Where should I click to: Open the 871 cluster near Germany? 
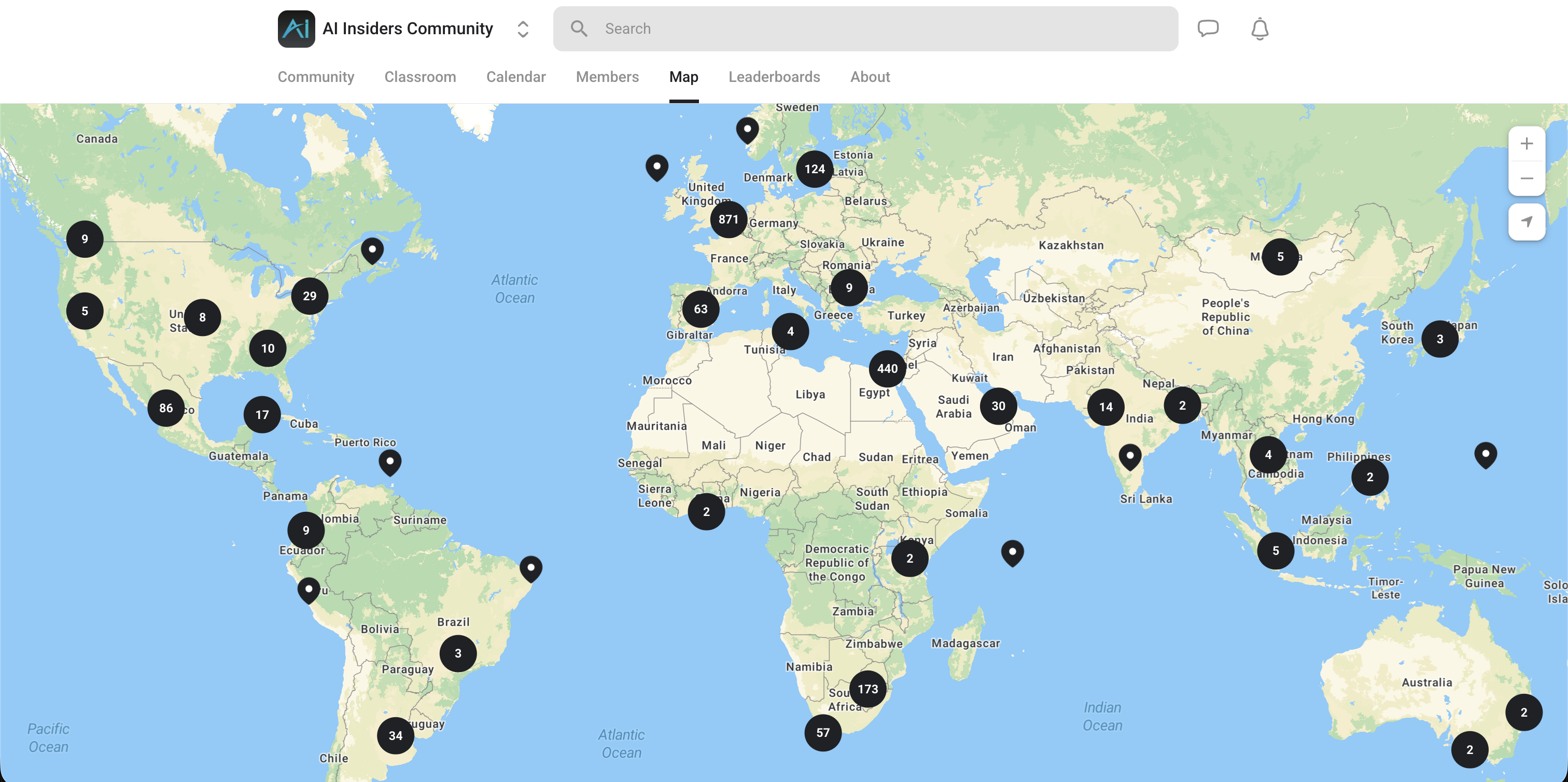[x=728, y=219]
